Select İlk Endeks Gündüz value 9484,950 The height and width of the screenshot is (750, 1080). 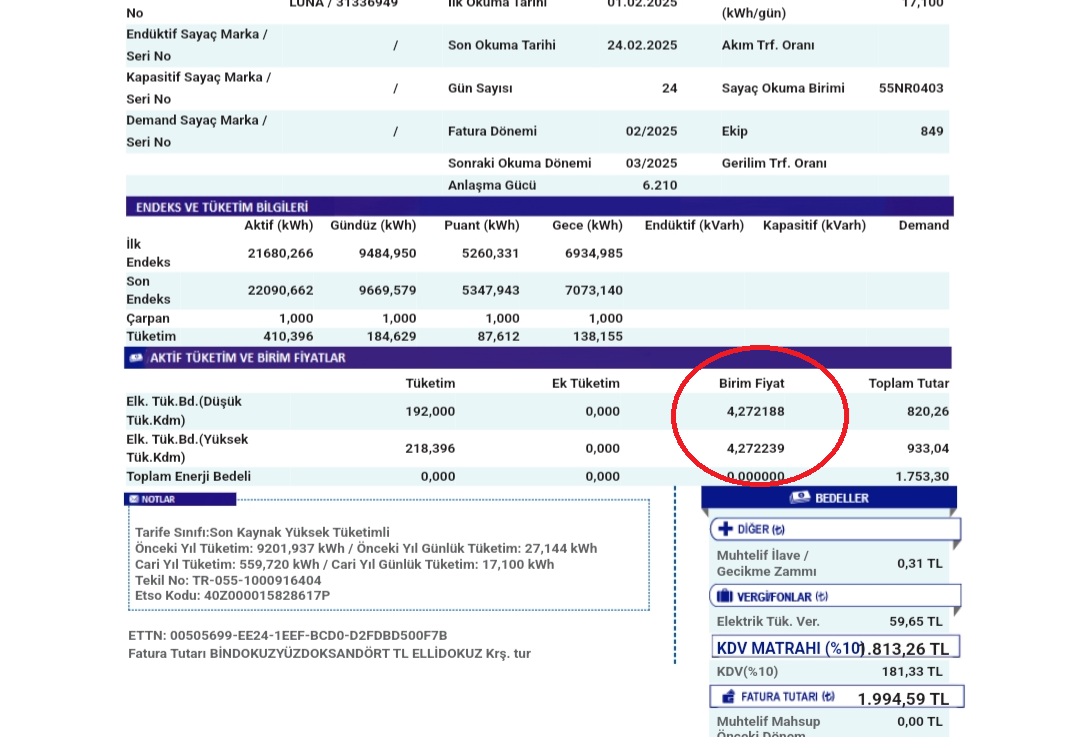pyautogui.click(x=387, y=253)
